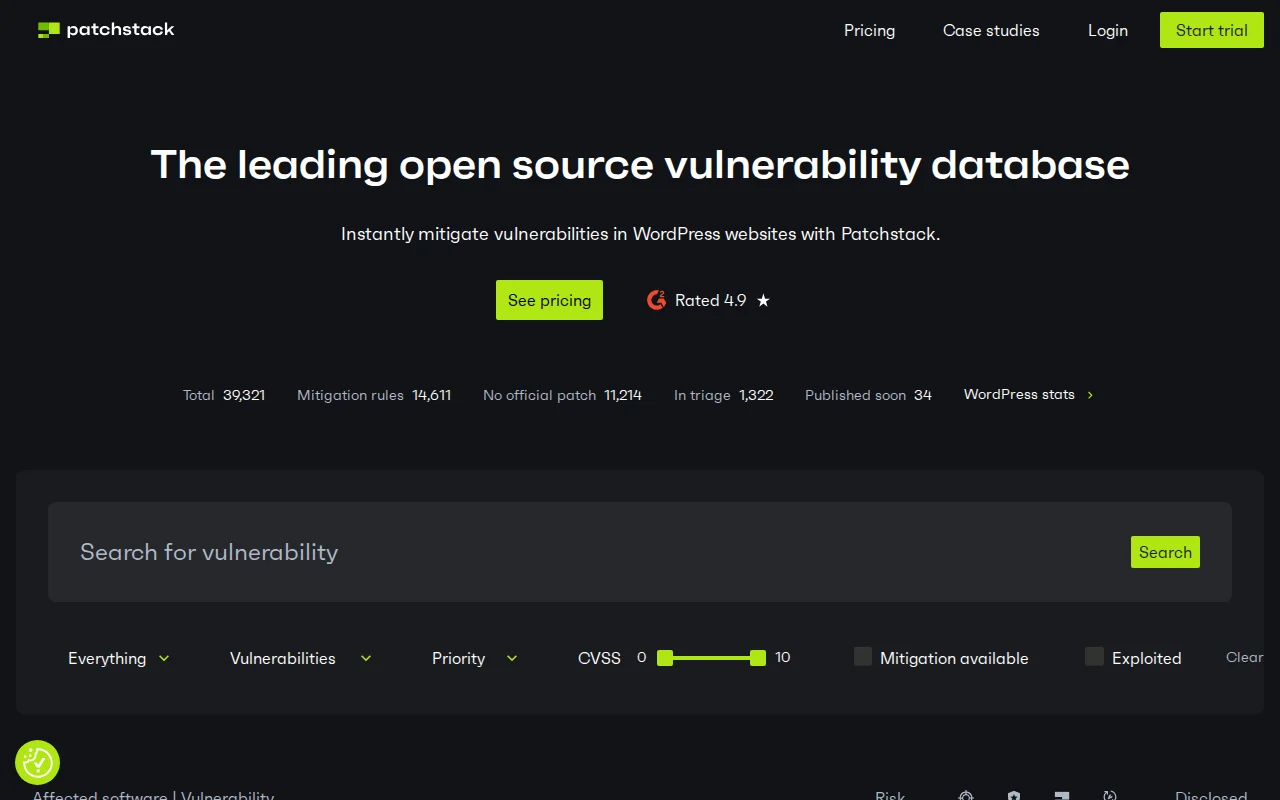Click the Search for vulnerability input field
The width and height of the screenshot is (1280, 800).
click(400, 552)
